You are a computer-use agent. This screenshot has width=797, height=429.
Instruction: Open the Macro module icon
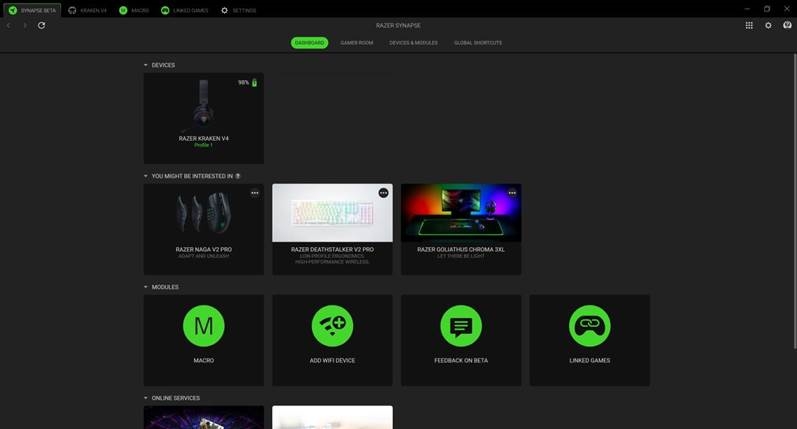203,326
